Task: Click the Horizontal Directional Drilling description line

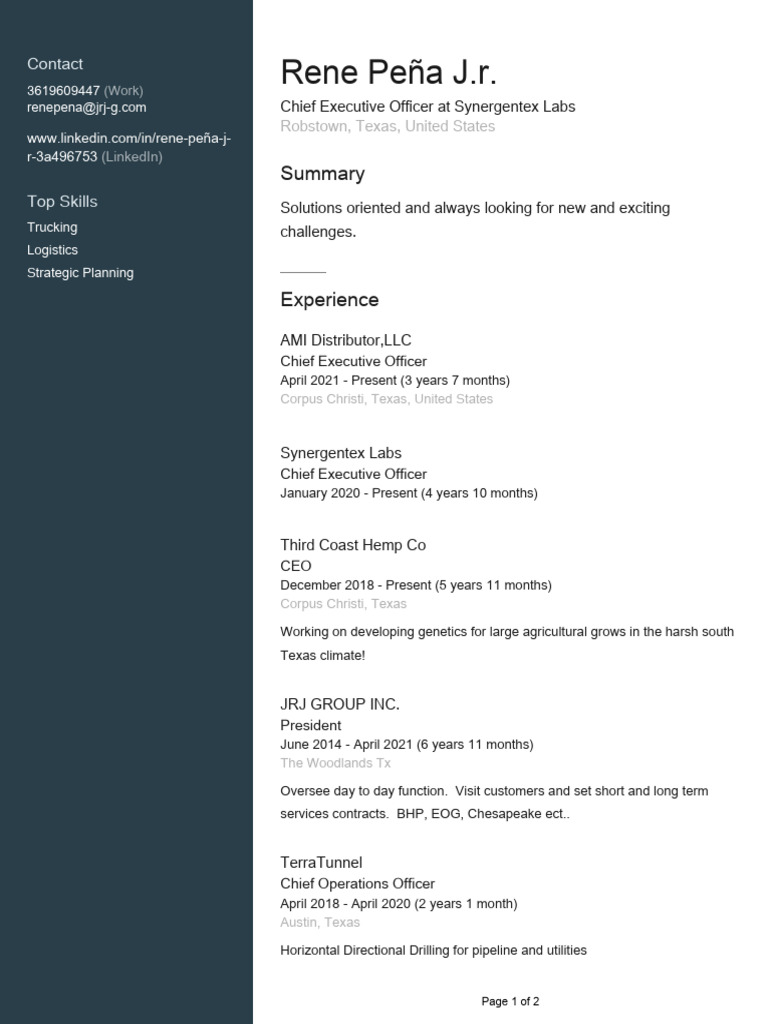Action: (x=433, y=950)
